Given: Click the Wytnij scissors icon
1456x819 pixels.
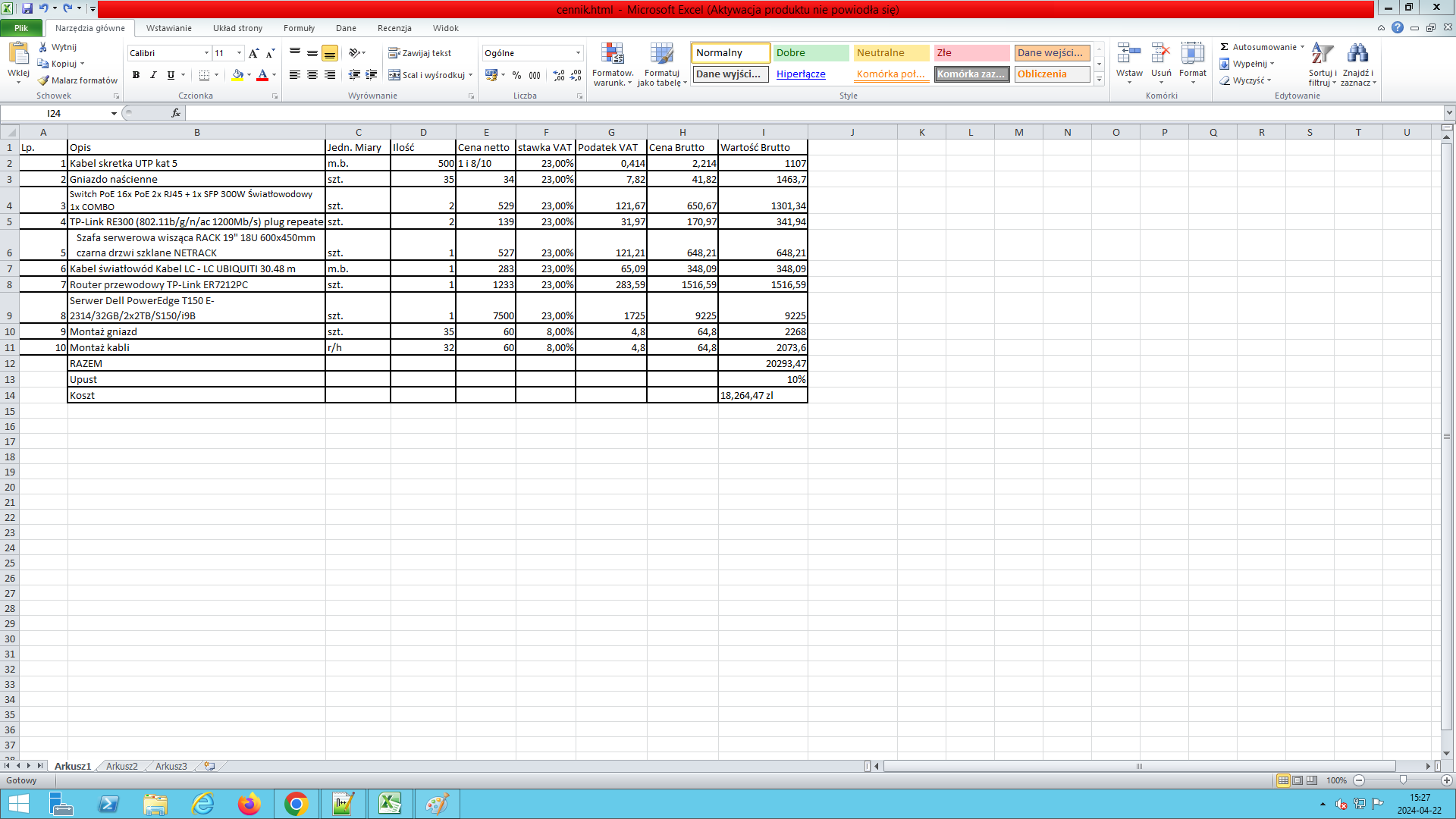Looking at the screenshot, I should [43, 47].
